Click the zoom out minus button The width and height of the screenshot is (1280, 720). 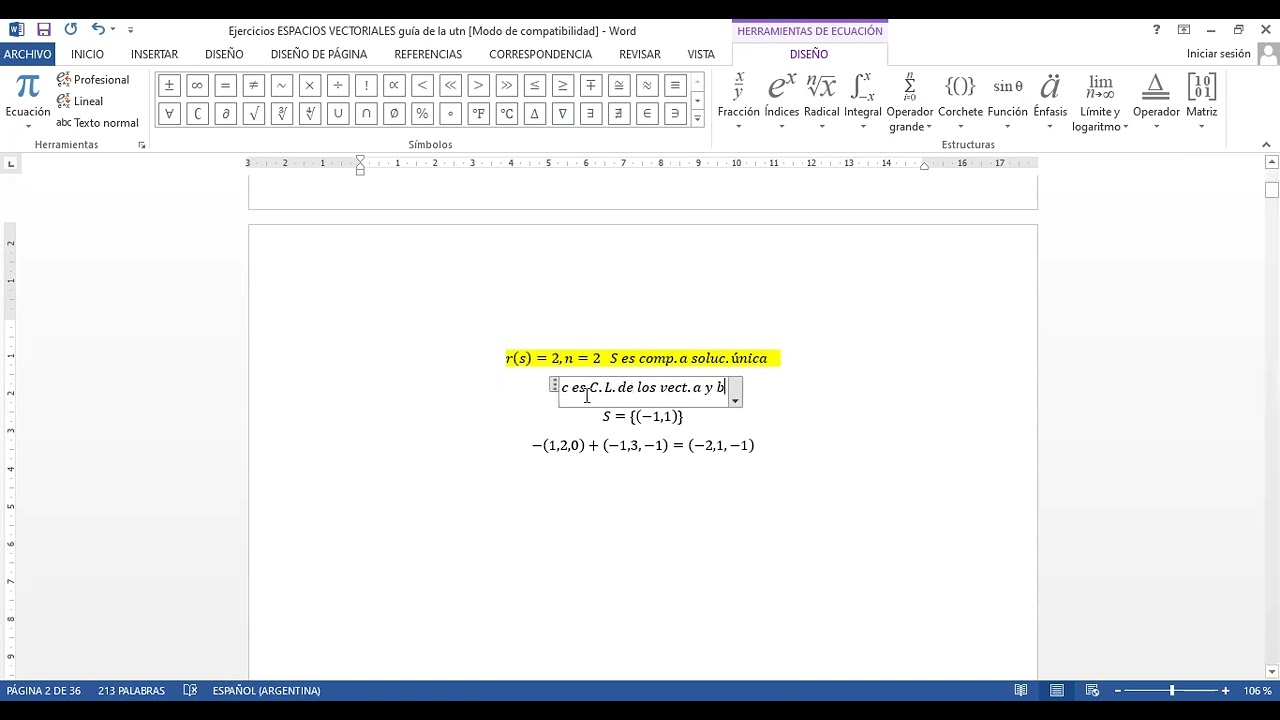pos(1118,691)
